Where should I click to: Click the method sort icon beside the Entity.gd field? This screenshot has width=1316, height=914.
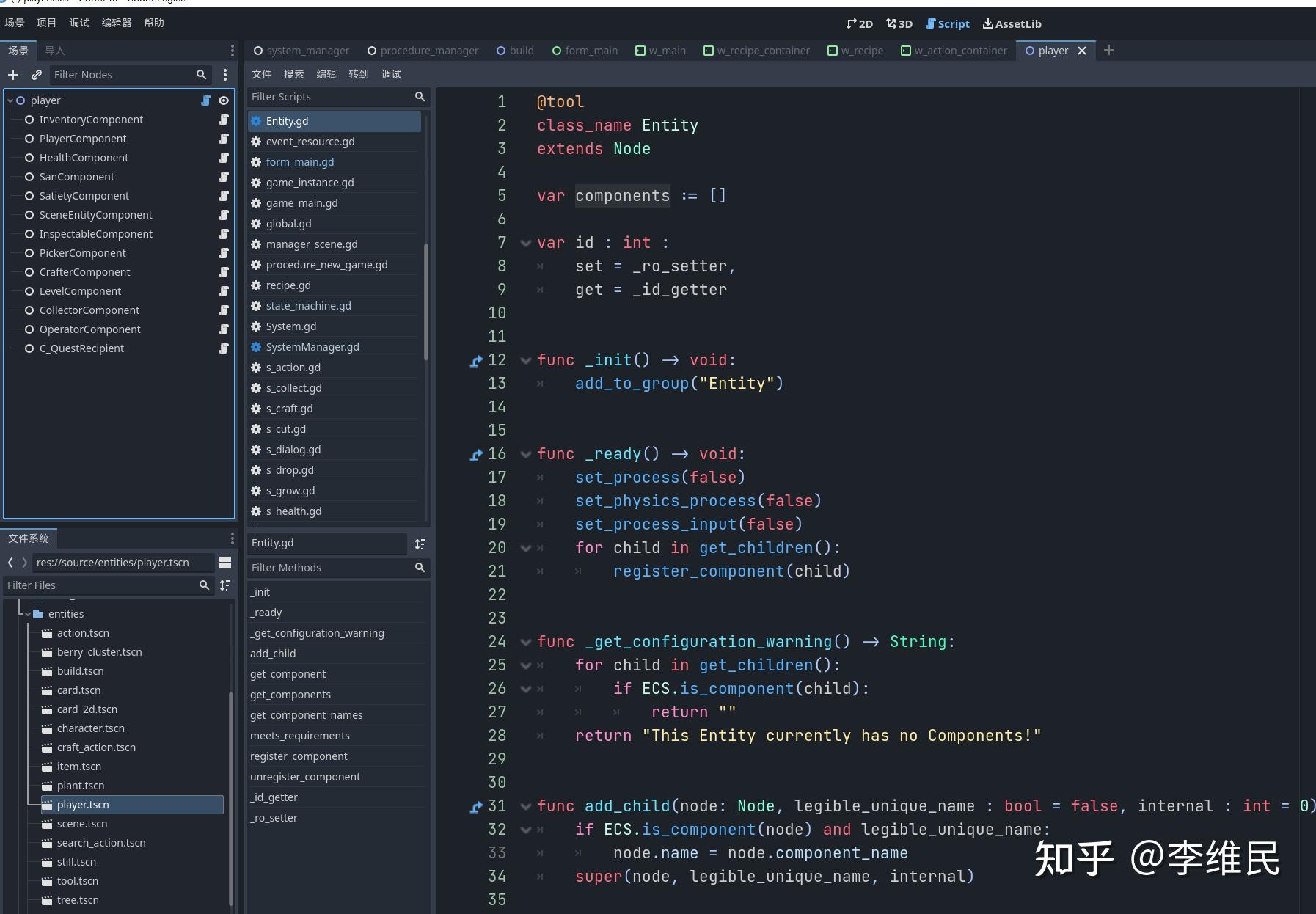[x=420, y=544]
